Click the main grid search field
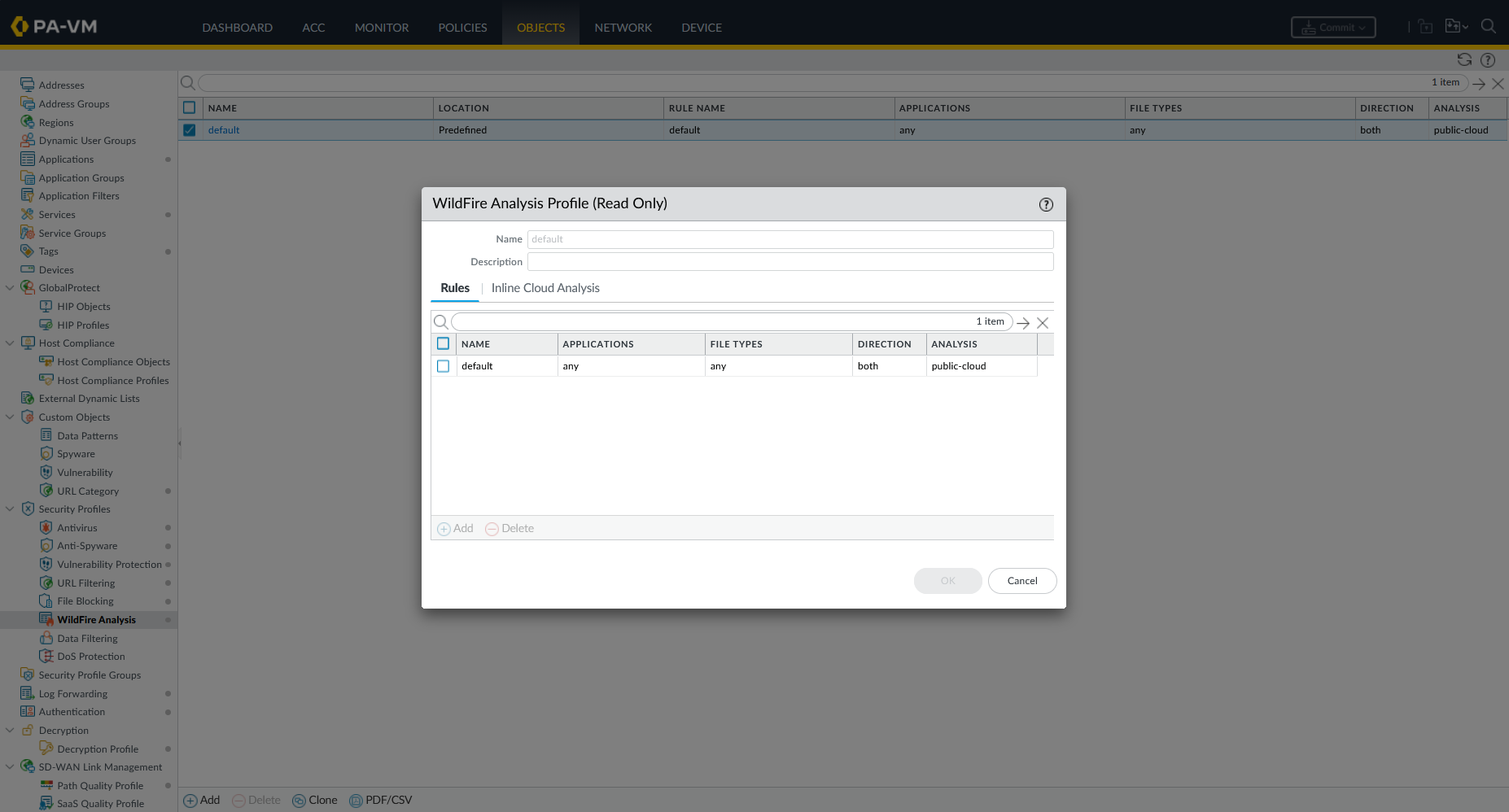Viewport: 1509px width, 812px height. [833, 83]
